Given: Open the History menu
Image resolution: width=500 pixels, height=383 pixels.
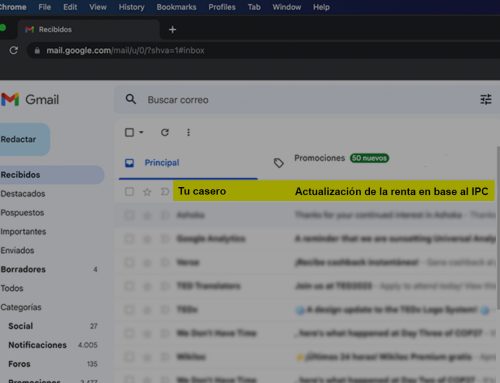Looking at the screenshot, I should click(131, 7).
